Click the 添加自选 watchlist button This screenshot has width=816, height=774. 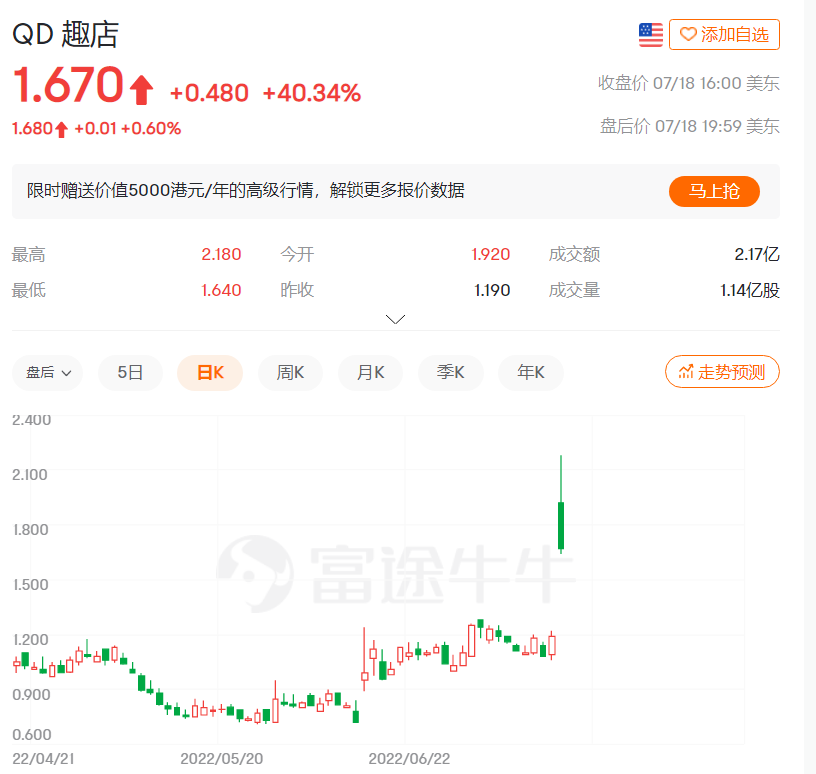(x=724, y=34)
